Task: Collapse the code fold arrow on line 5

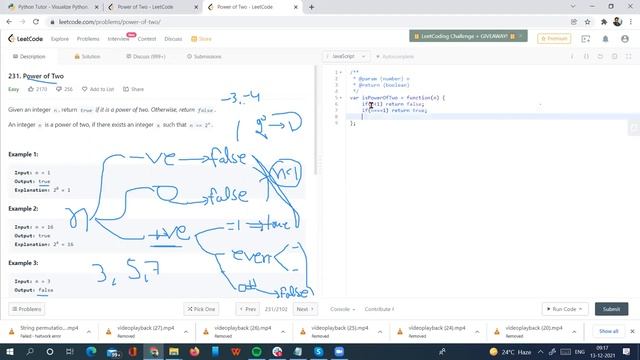Action: [341, 98]
